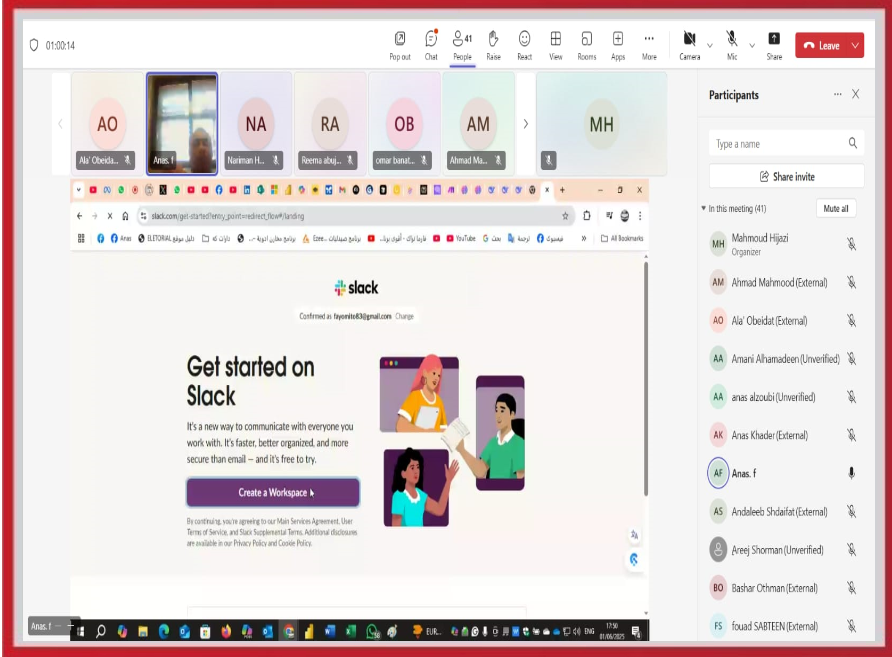Click the 'Type a name' search field
Screen dimensions: 892x657
tap(786, 143)
